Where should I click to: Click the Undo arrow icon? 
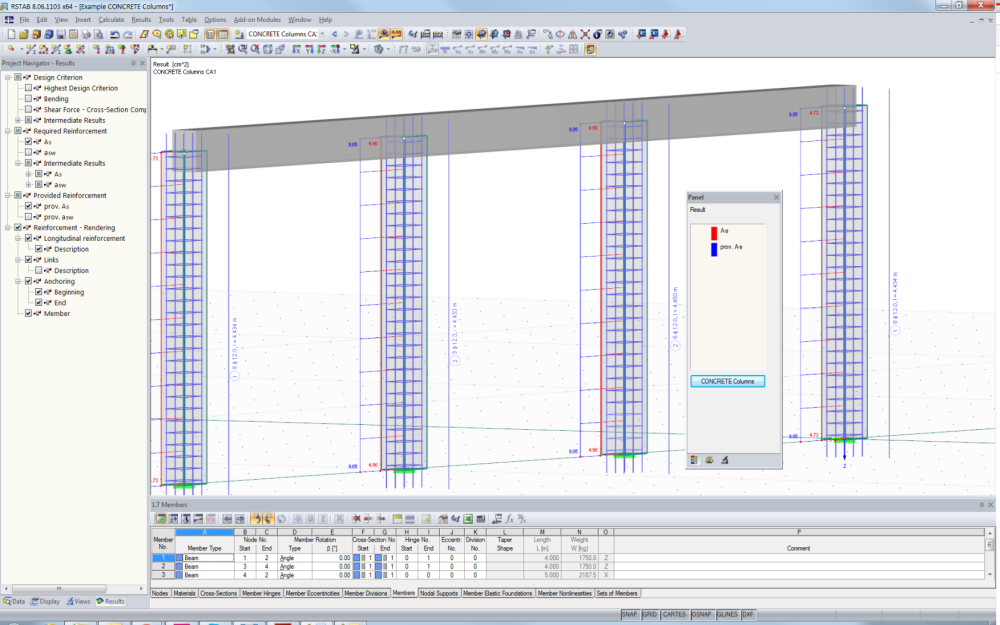[x=115, y=34]
